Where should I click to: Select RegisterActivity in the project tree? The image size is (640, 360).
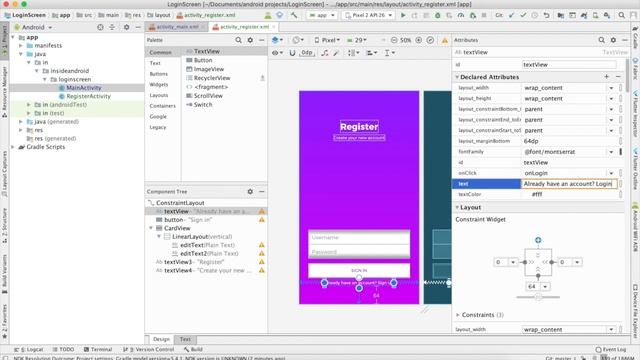[x=88, y=96]
